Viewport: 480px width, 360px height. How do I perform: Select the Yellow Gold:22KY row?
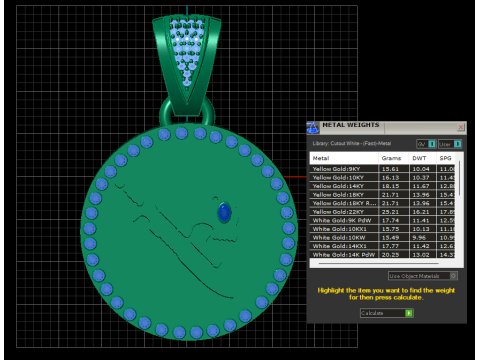pos(382,212)
